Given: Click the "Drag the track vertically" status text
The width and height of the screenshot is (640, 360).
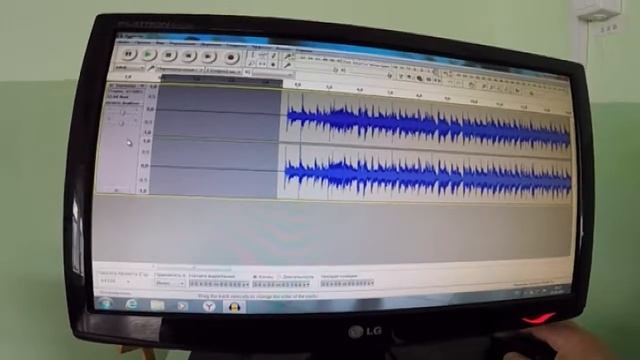Looking at the screenshot, I should [x=258, y=296].
